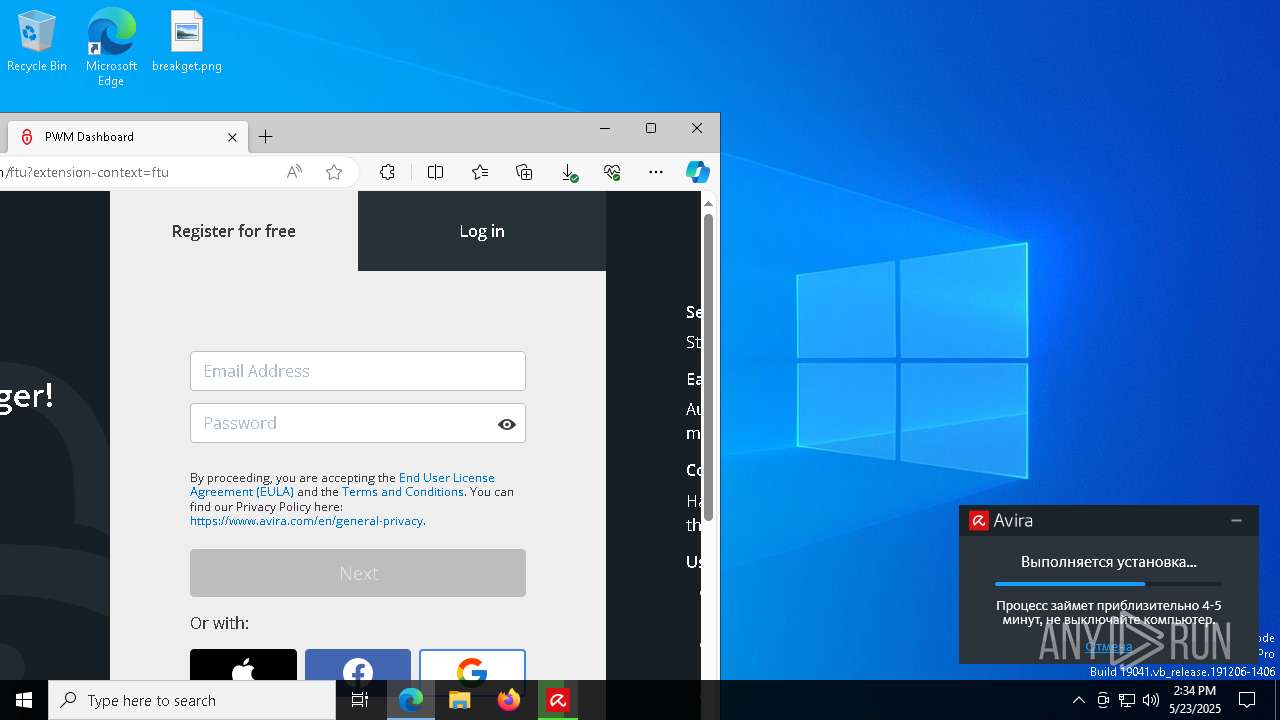Toggle password visibility eye icon
The image size is (1280, 720).
click(507, 424)
